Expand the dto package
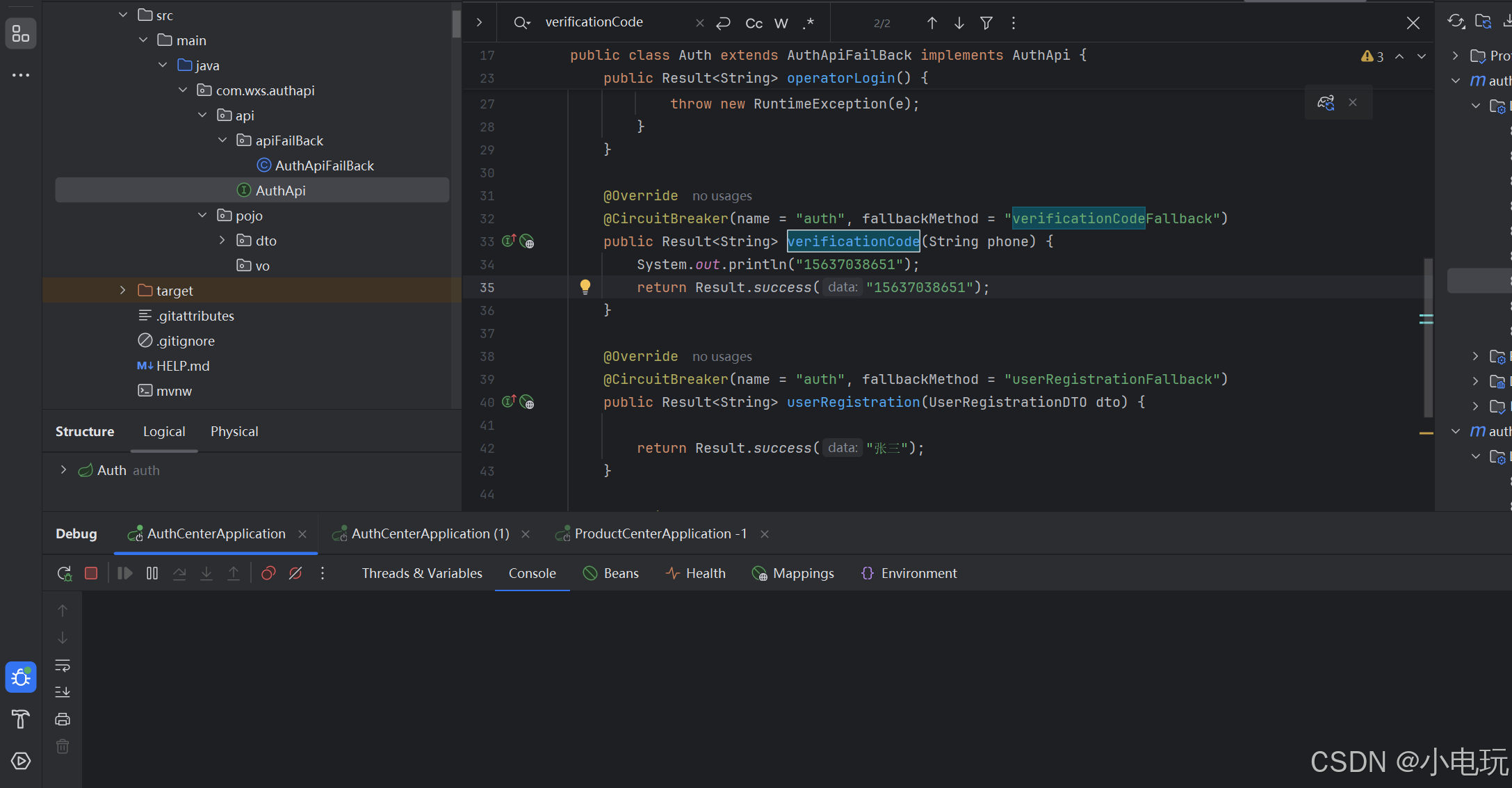 click(x=222, y=240)
